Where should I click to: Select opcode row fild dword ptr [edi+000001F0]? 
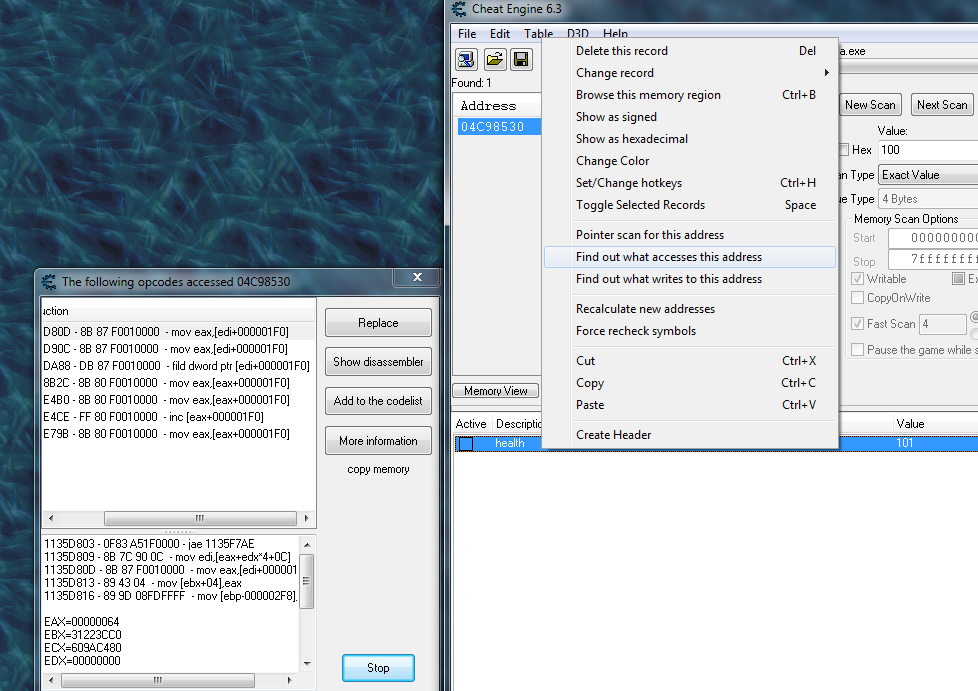click(178, 366)
